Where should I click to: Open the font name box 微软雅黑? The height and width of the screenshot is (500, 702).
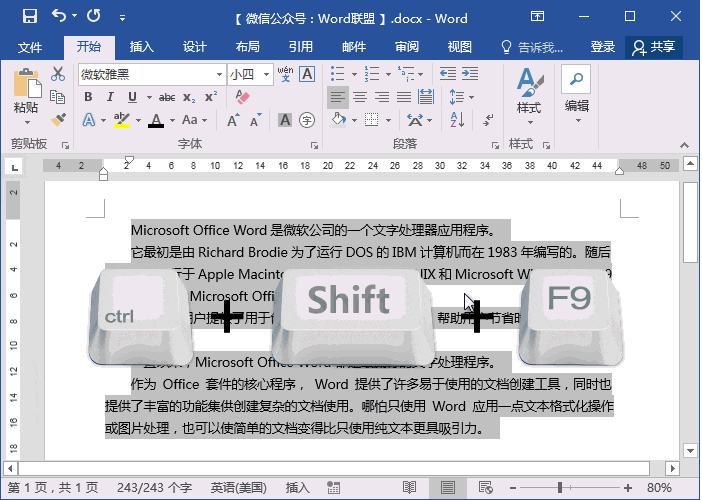(152, 74)
